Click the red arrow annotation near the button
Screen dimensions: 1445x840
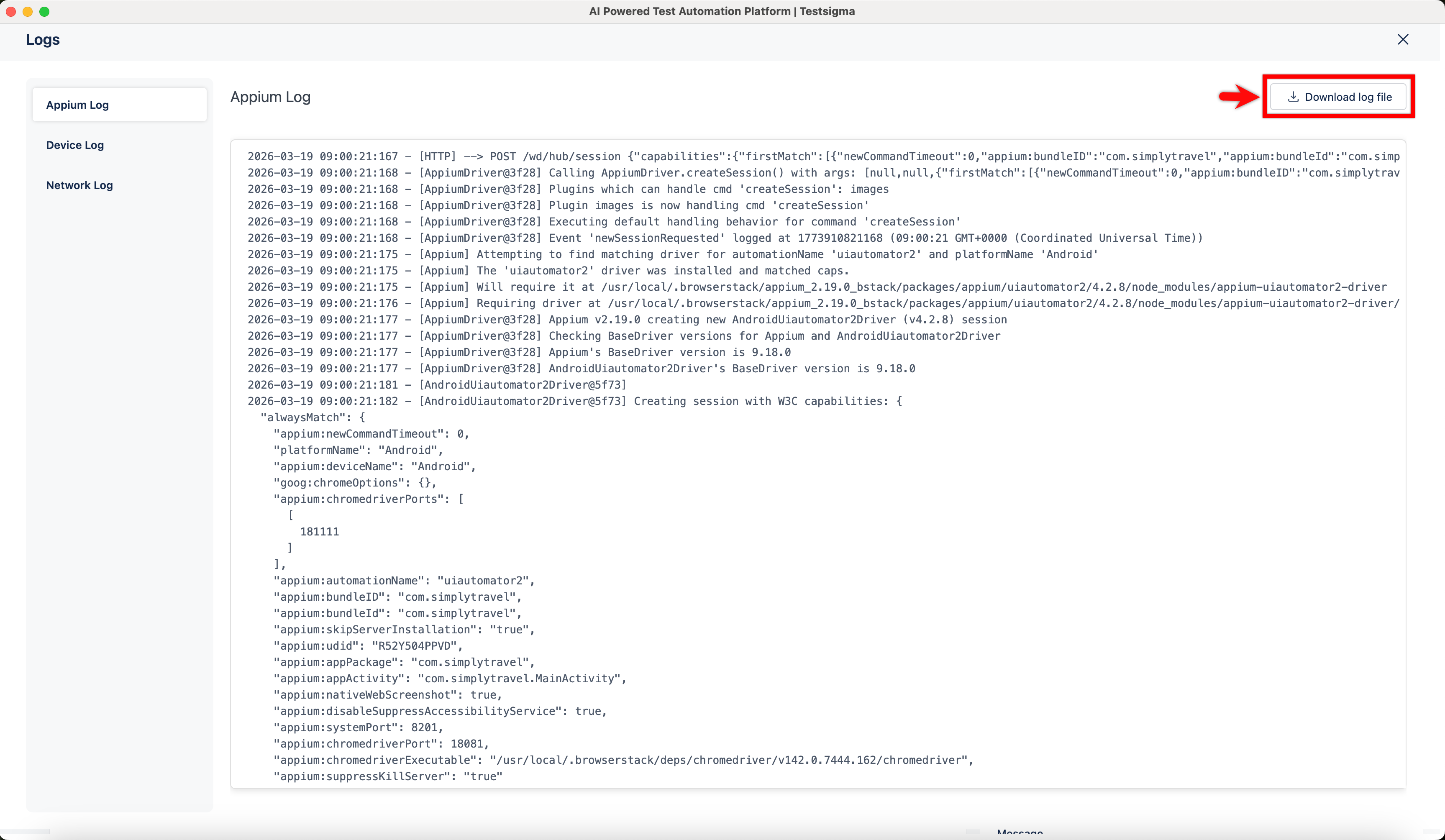click(x=1239, y=97)
